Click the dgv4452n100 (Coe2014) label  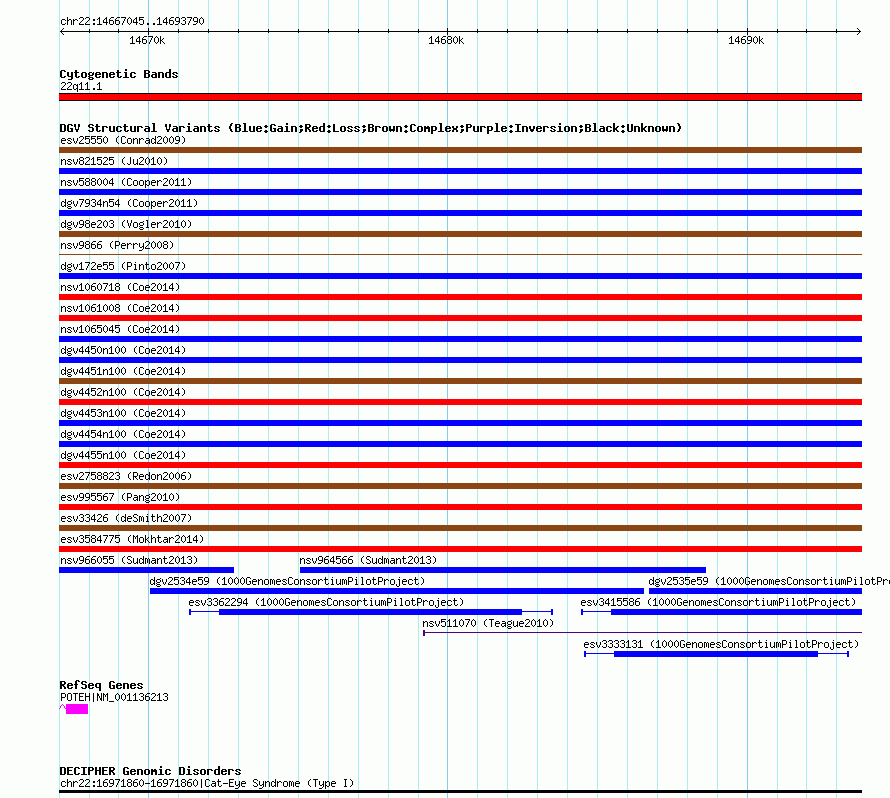point(123,392)
